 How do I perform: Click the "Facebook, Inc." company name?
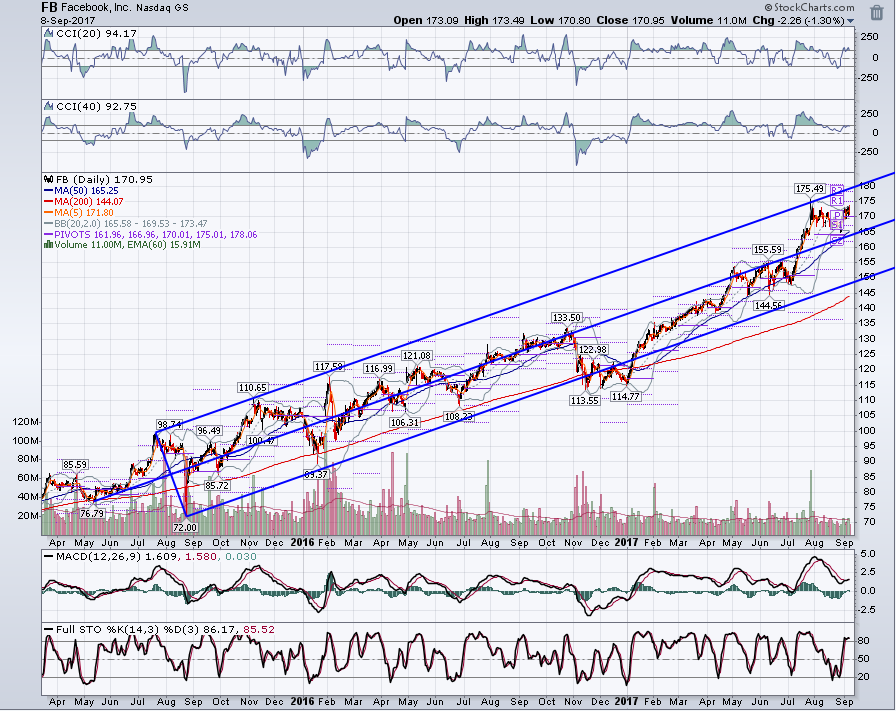94,8
